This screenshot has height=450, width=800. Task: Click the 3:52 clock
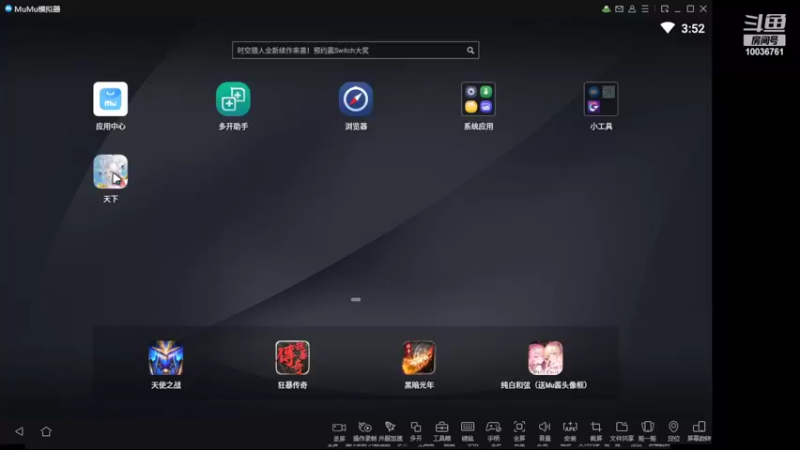point(693,29)
